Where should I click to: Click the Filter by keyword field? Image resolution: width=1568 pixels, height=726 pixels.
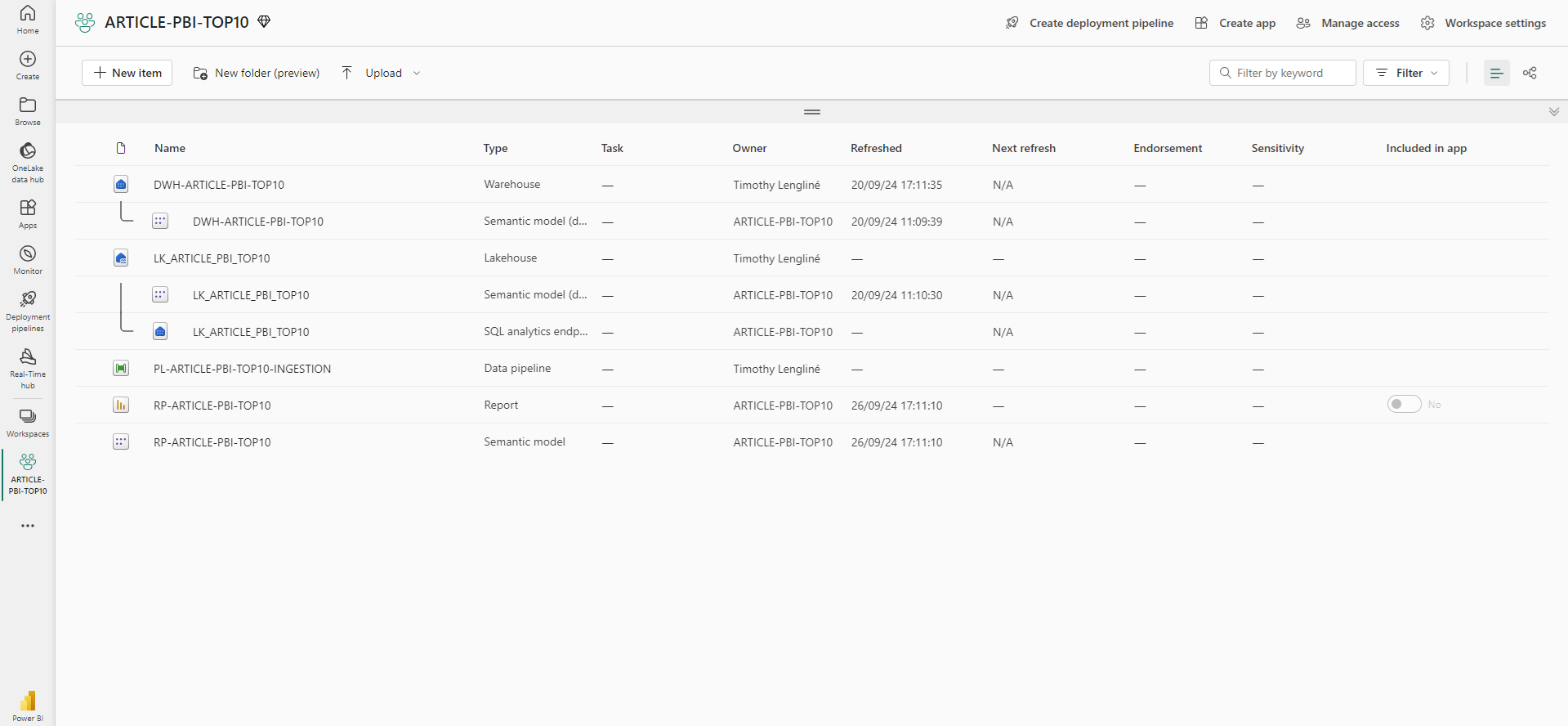tap(1283, 73)
